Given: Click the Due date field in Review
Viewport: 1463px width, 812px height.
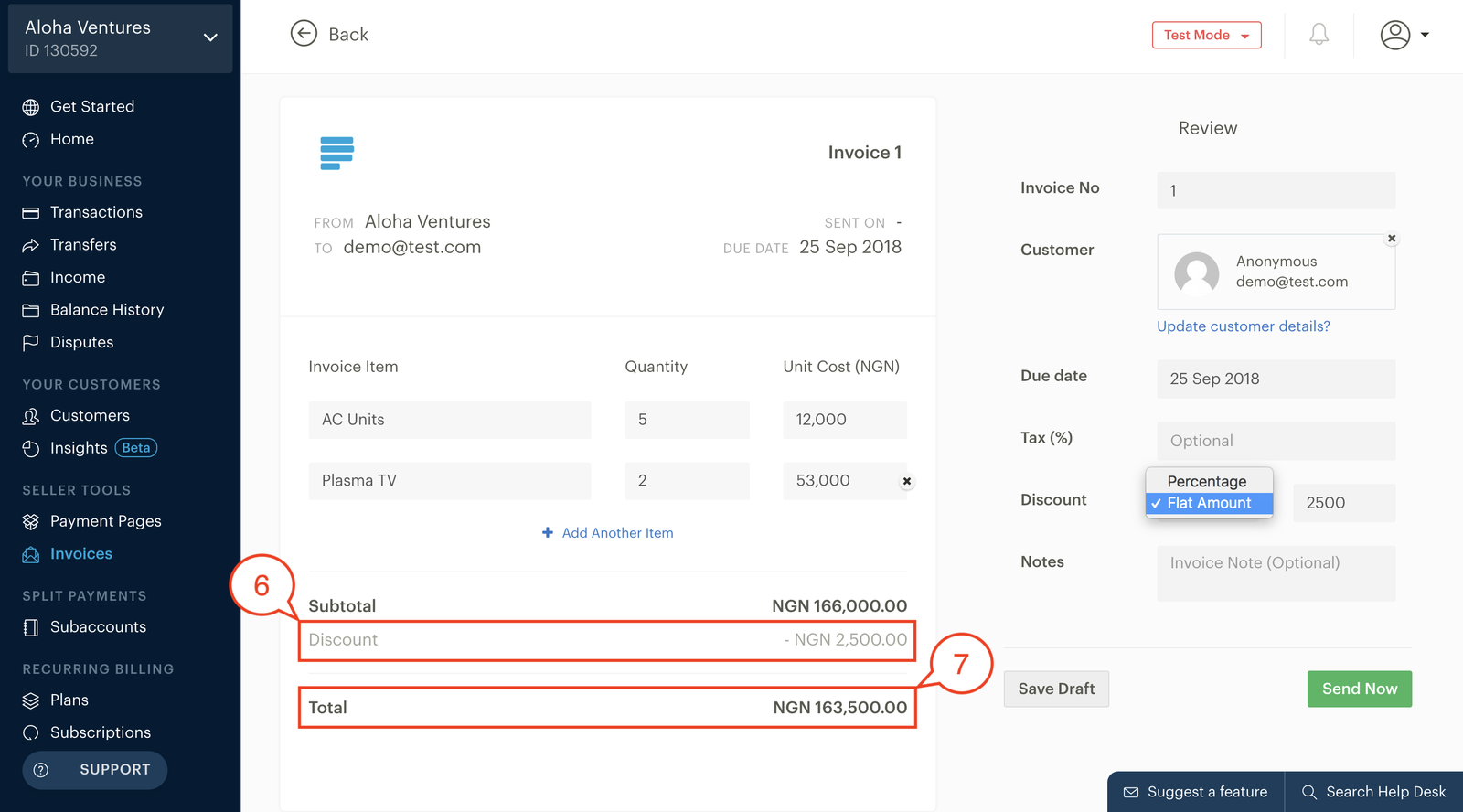Looking at the screenshot, I should (x=1276, y=379).
